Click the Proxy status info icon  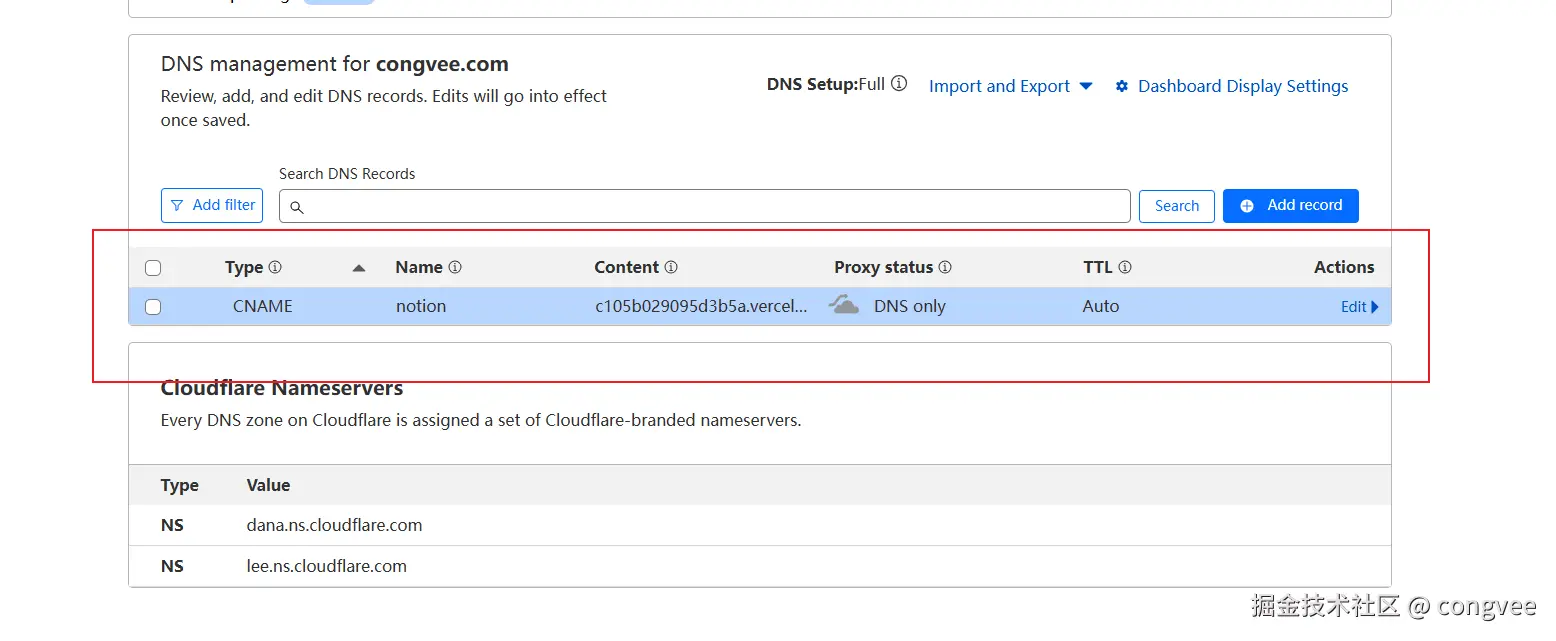pyautogui.click(x=945, y=267)
